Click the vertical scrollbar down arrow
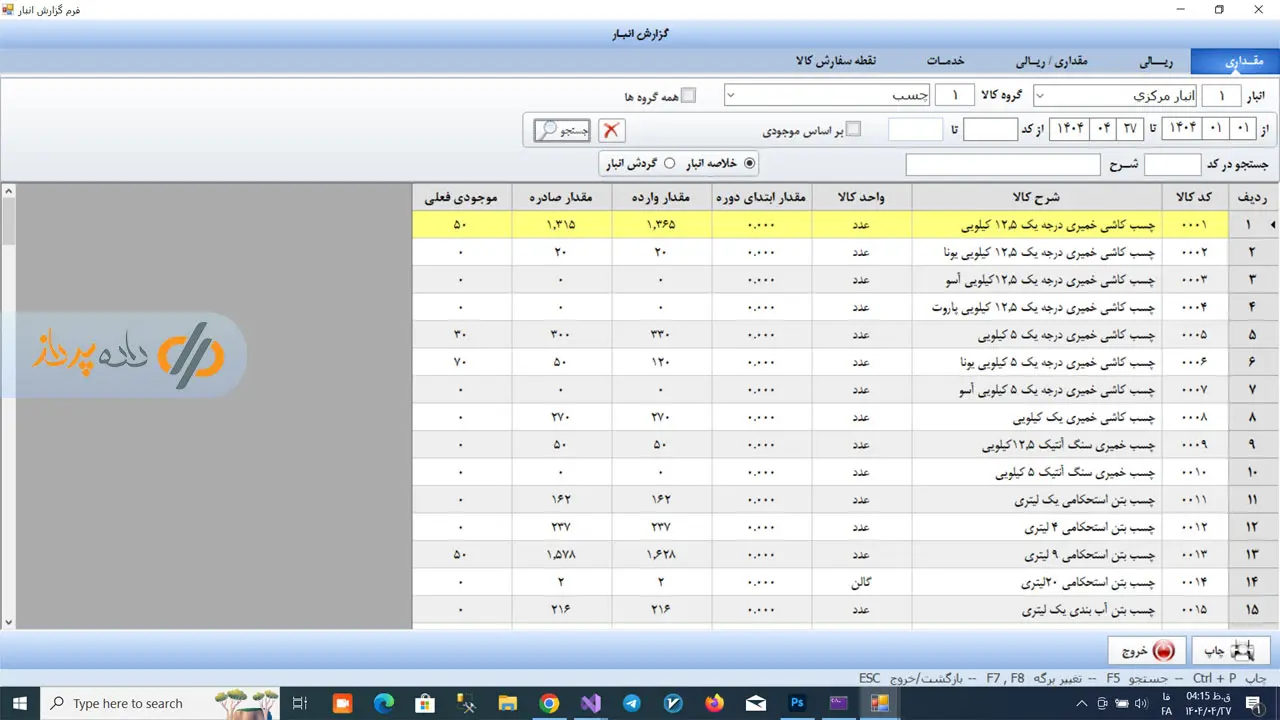This screenshot has height=720, width=1280. [x=8, y=622]
